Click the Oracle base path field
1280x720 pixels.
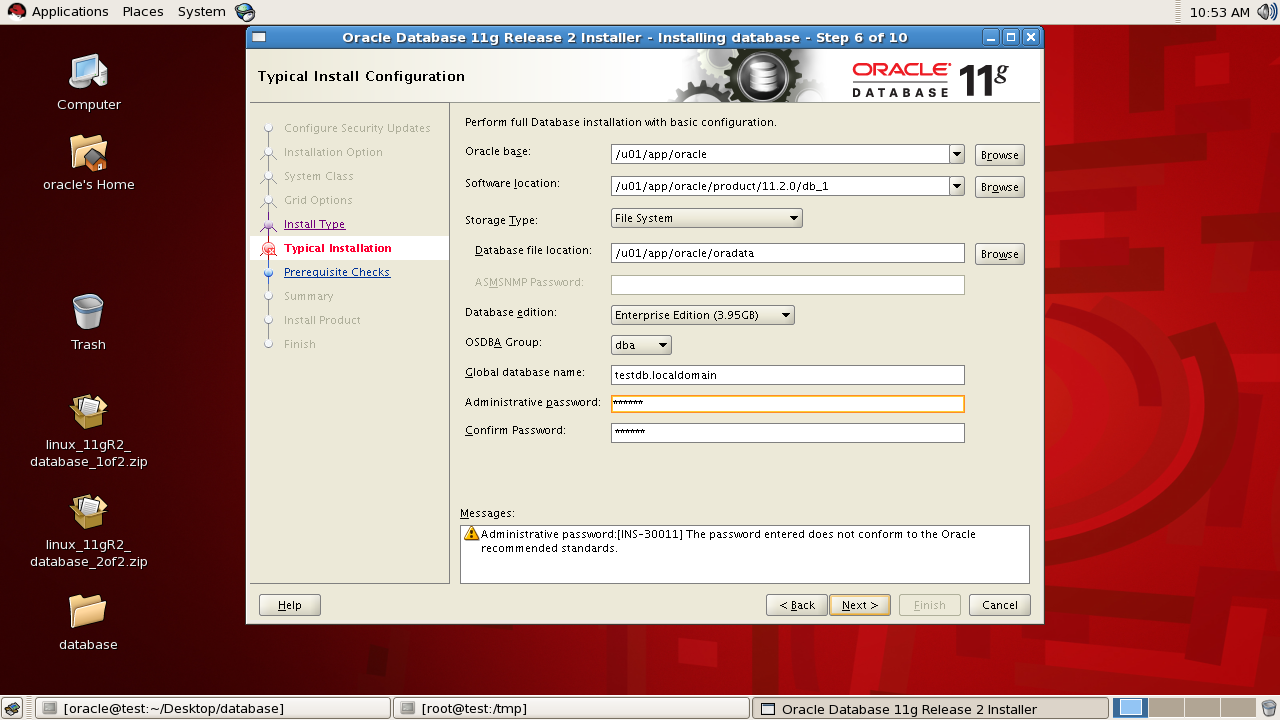(x=780, y=154)
